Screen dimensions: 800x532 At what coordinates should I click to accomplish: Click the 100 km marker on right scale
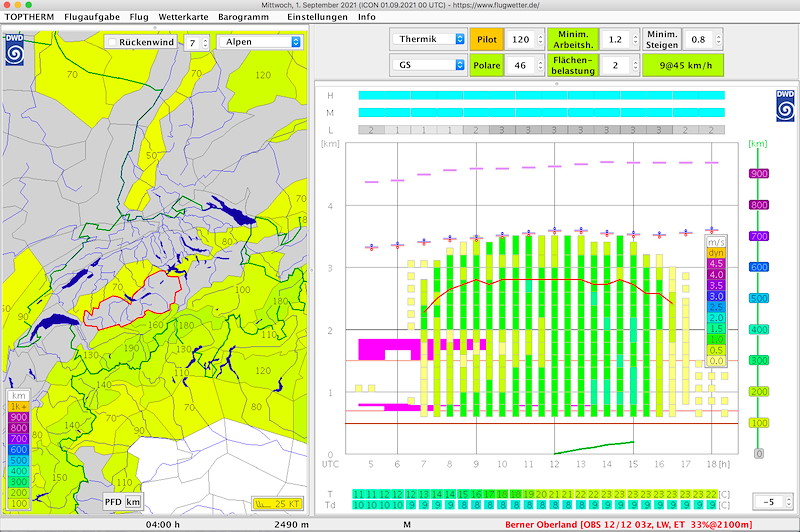pos(759,423)
